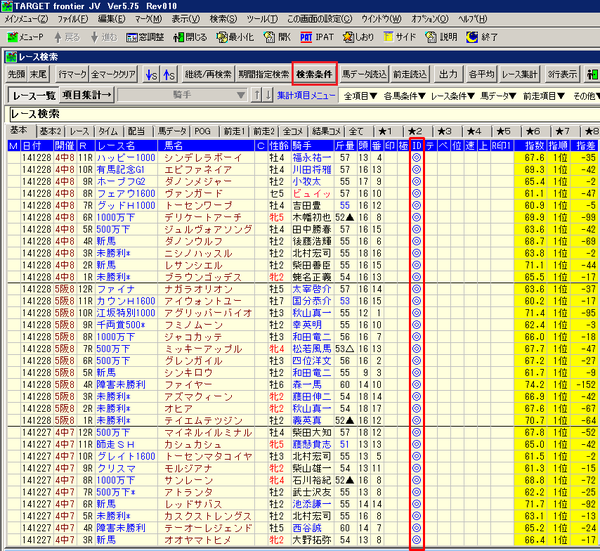Launch IPAT from the toolbar
This screenshot has height=551, width=600.
317,37
